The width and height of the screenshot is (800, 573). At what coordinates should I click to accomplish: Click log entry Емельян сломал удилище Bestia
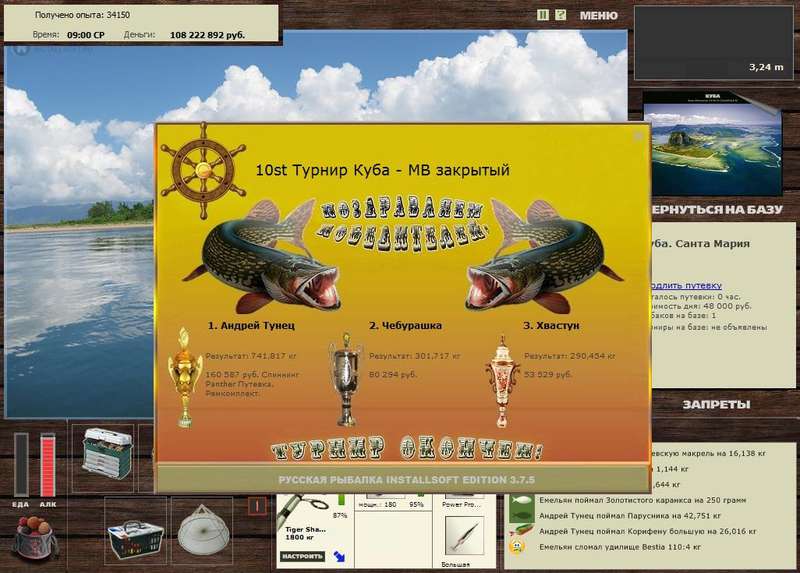coord(620,547)
